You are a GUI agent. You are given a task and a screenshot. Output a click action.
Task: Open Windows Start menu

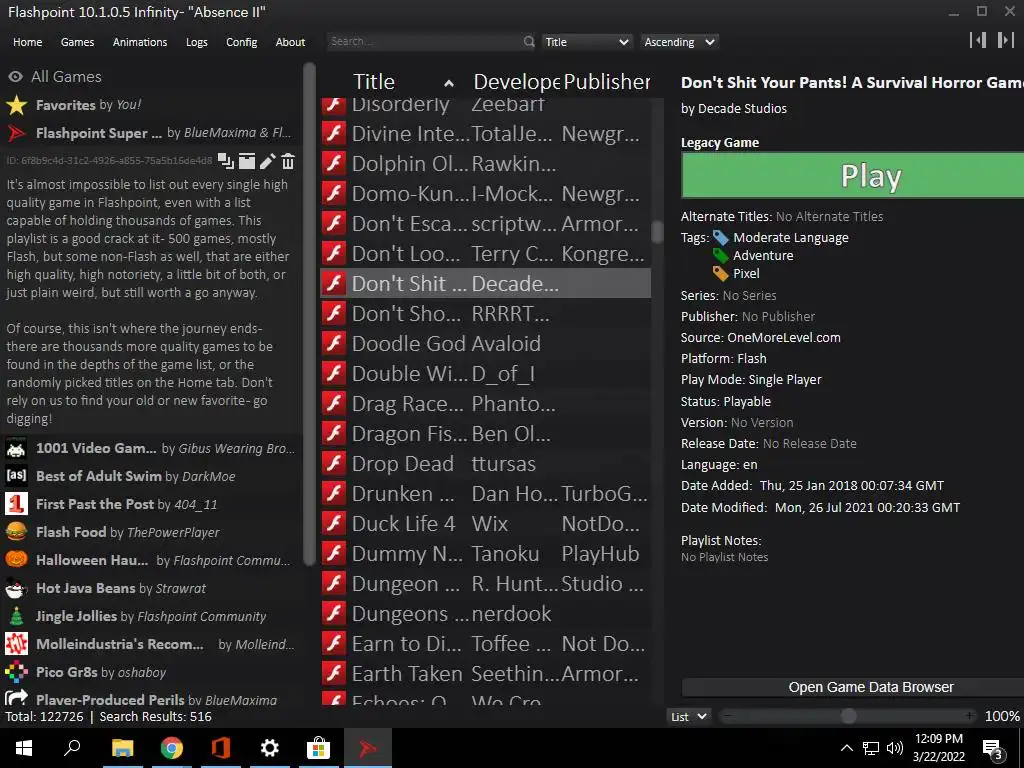(24, 748)
